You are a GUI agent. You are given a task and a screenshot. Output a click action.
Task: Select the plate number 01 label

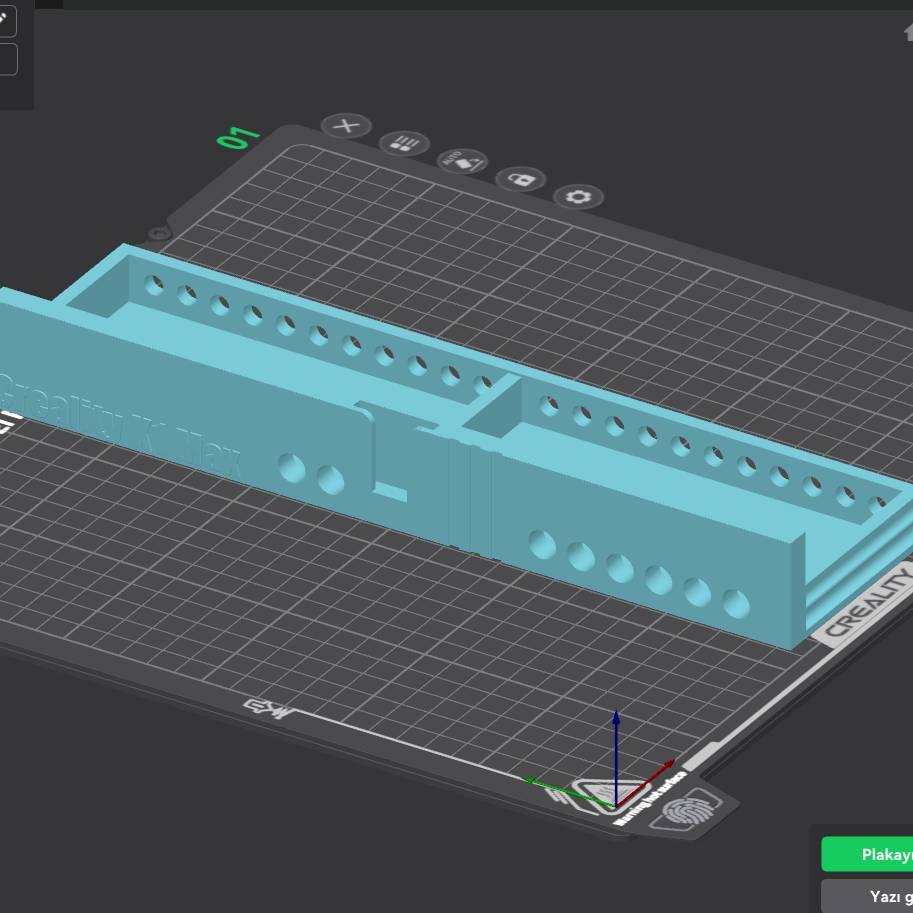[x=238, y=138]
